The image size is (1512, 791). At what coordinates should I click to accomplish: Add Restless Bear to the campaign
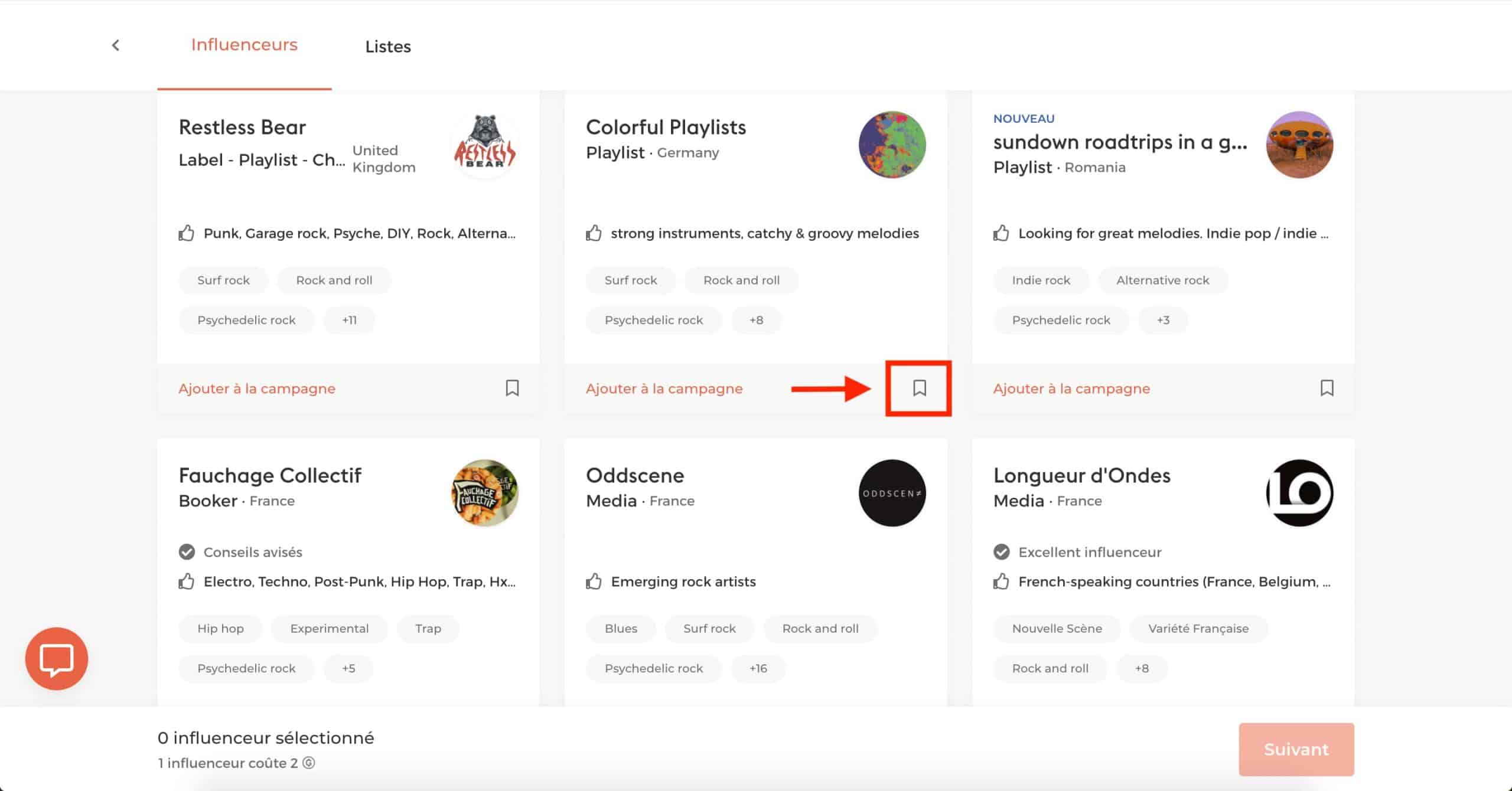click(257, 388)
